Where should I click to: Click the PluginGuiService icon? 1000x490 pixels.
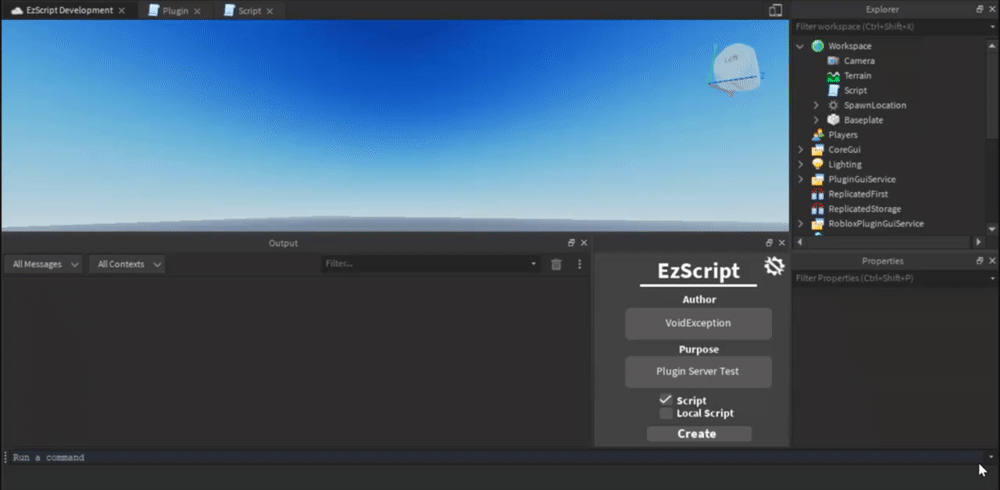818,179
